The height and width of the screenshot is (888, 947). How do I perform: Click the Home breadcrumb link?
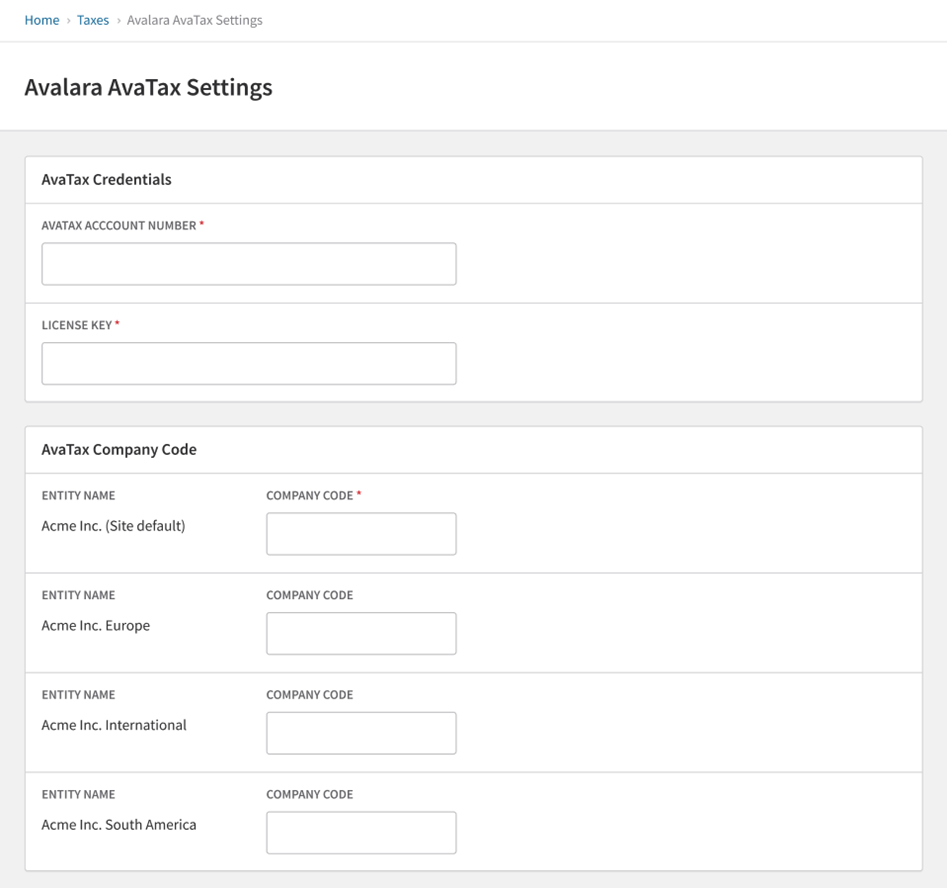[x=42, y=20]
